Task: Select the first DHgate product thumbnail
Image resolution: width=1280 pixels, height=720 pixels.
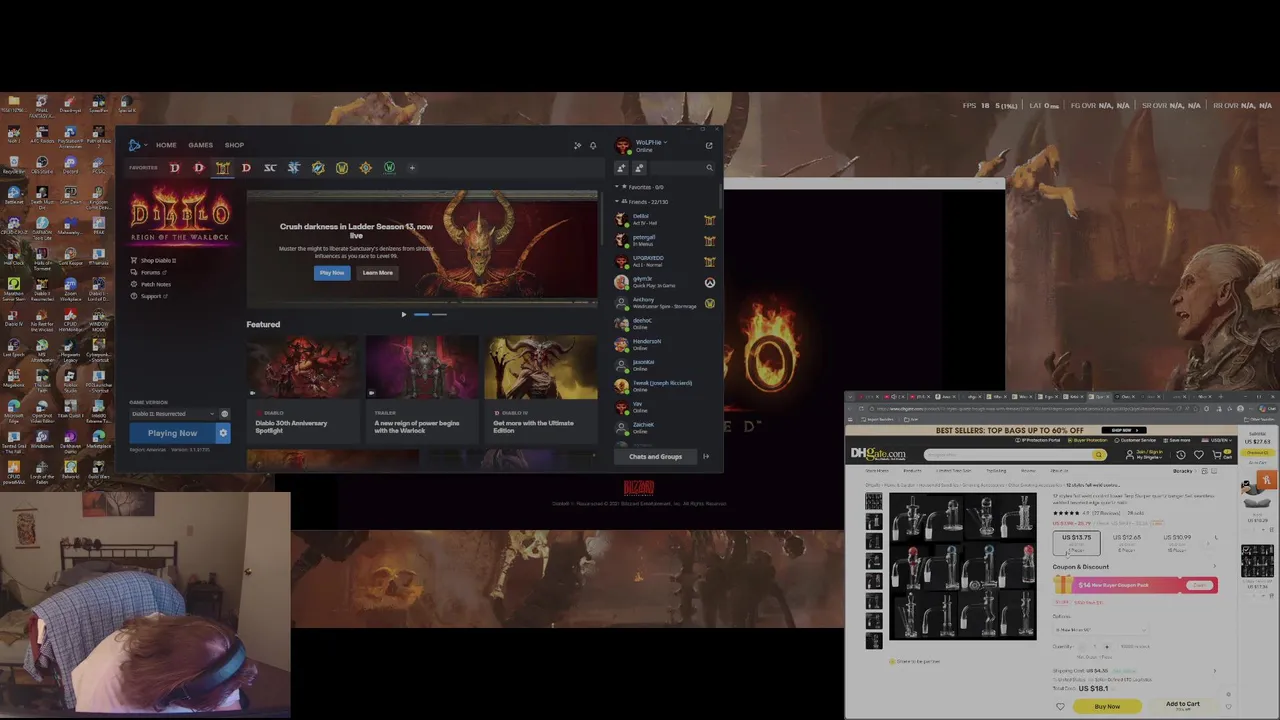Action: (873, 502)
